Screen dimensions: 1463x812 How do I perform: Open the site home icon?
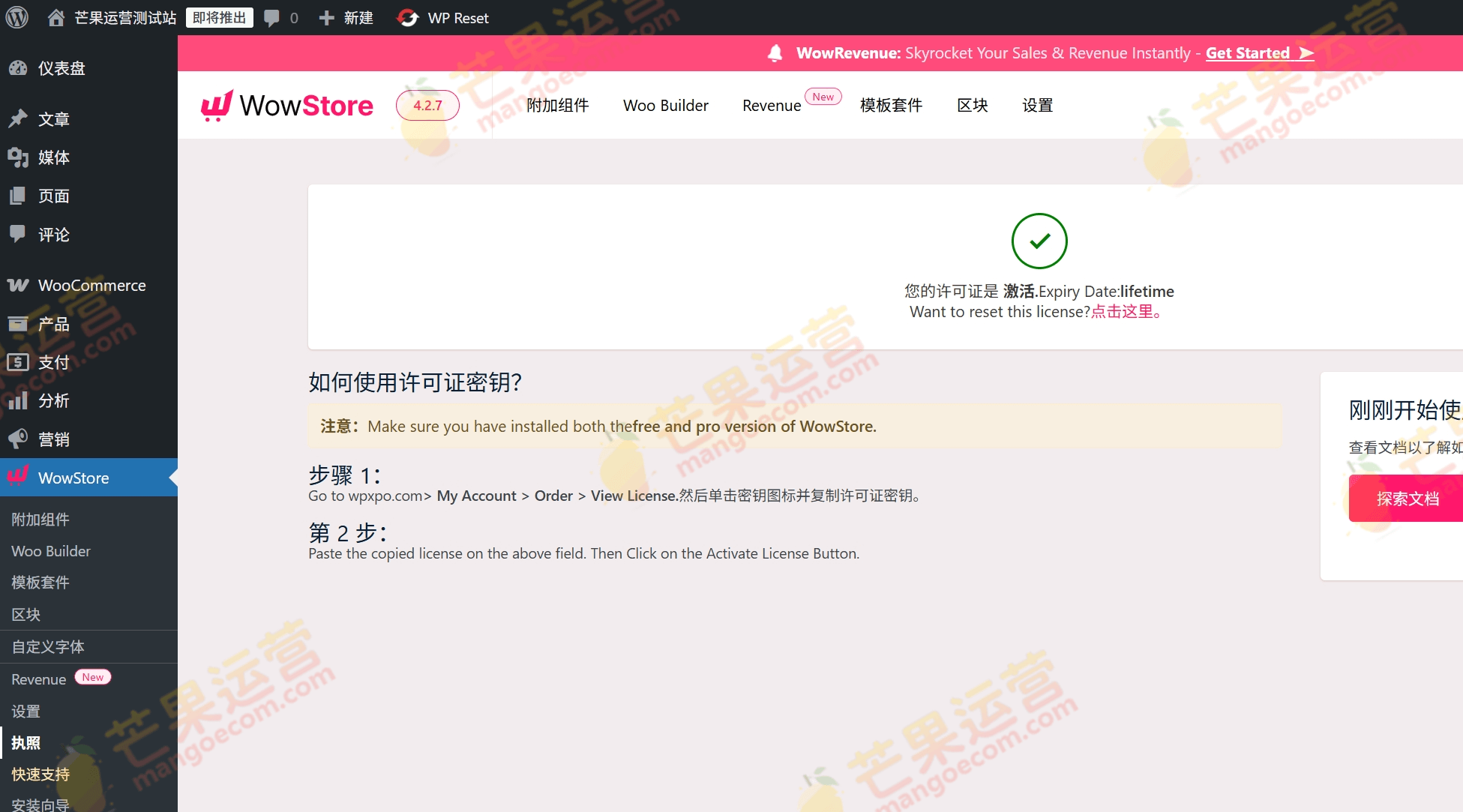(x=56, y=17)
